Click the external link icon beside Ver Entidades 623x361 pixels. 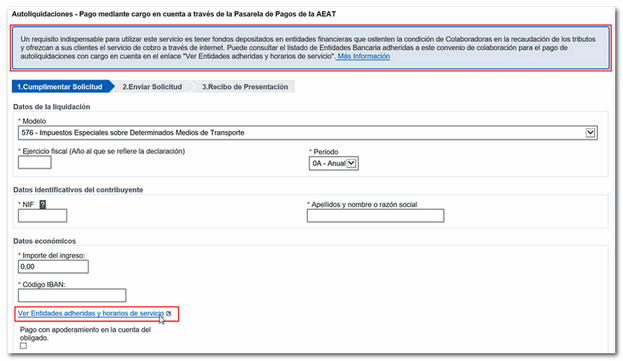[x=168, y=313]
